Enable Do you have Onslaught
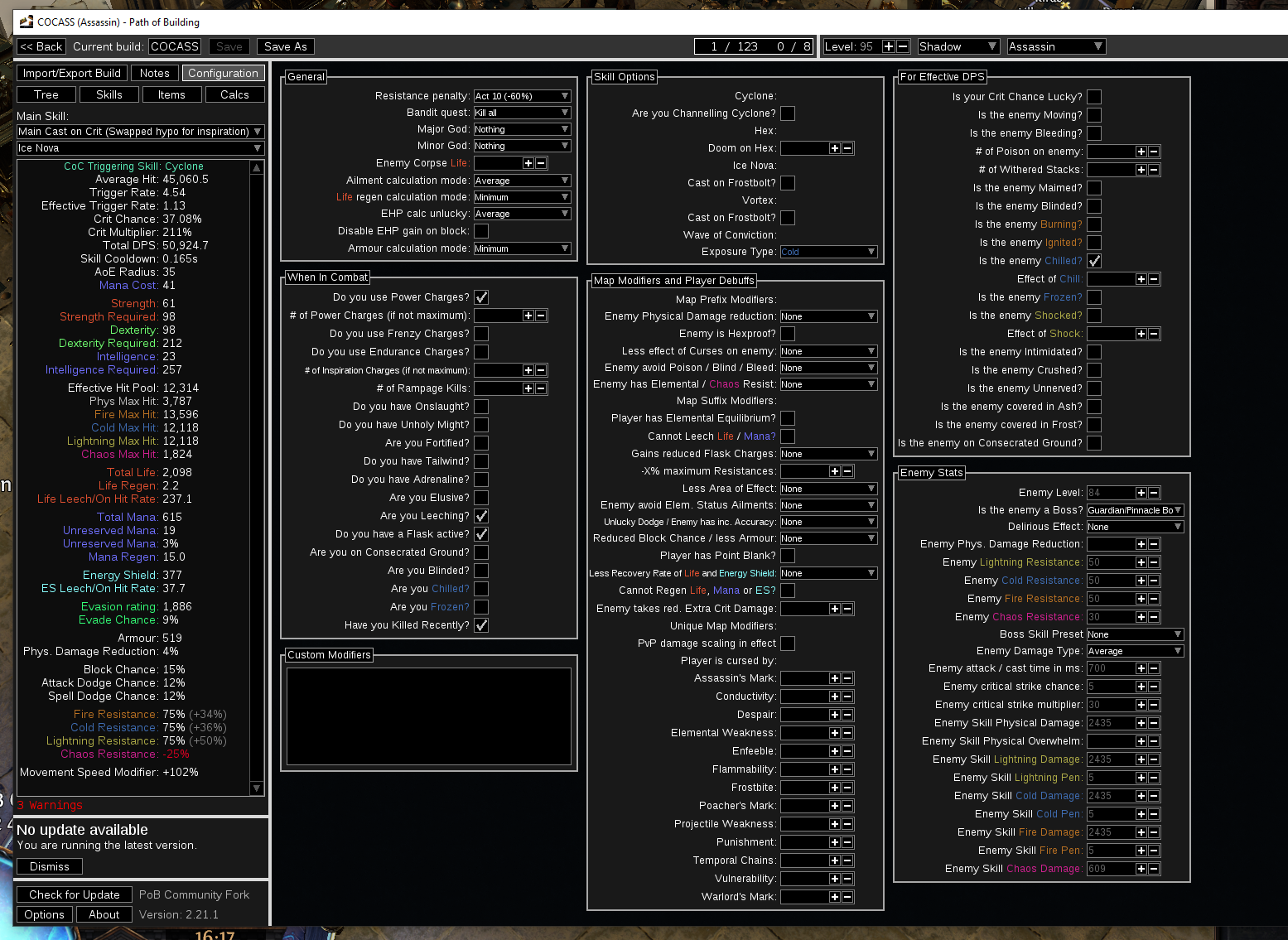Viewport: 1288px width, 940px height. (x=481, y=407)
